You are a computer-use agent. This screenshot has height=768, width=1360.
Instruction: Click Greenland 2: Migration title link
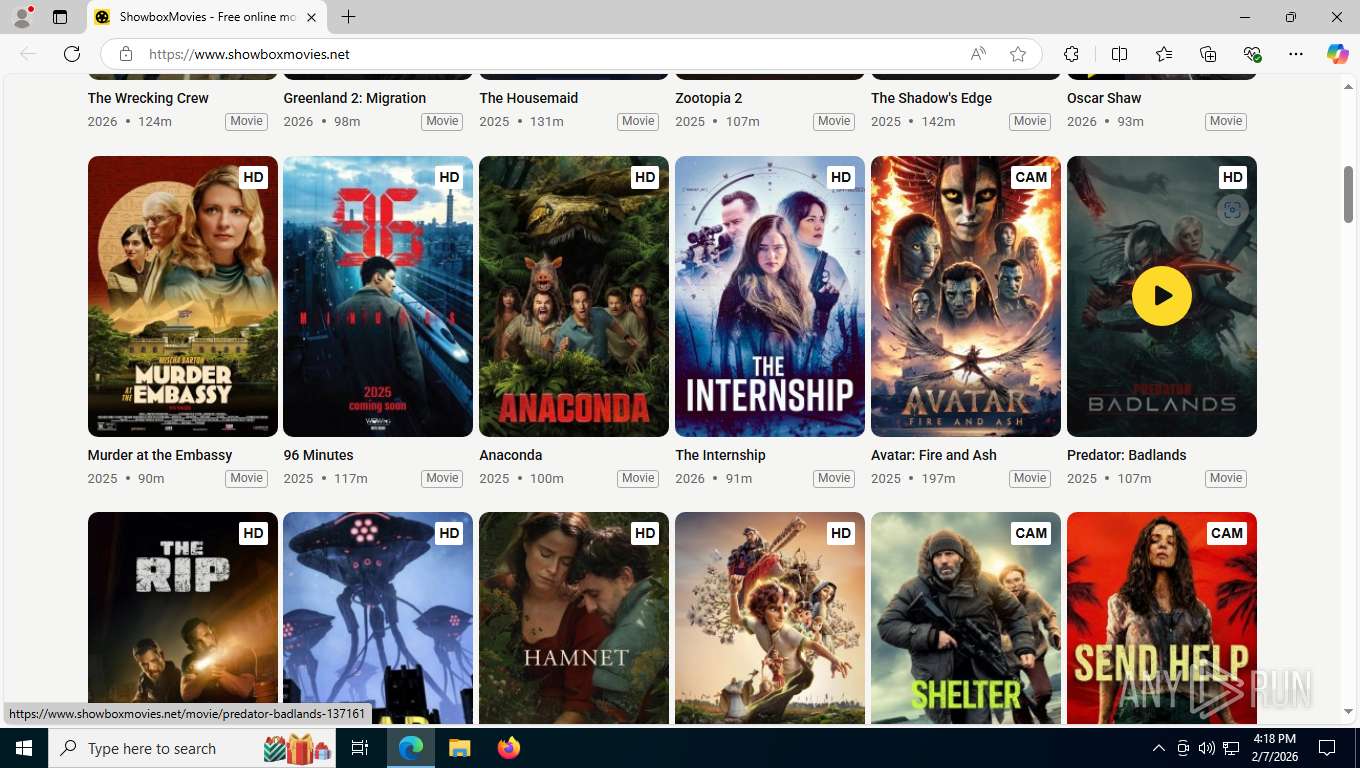[355, 98]
